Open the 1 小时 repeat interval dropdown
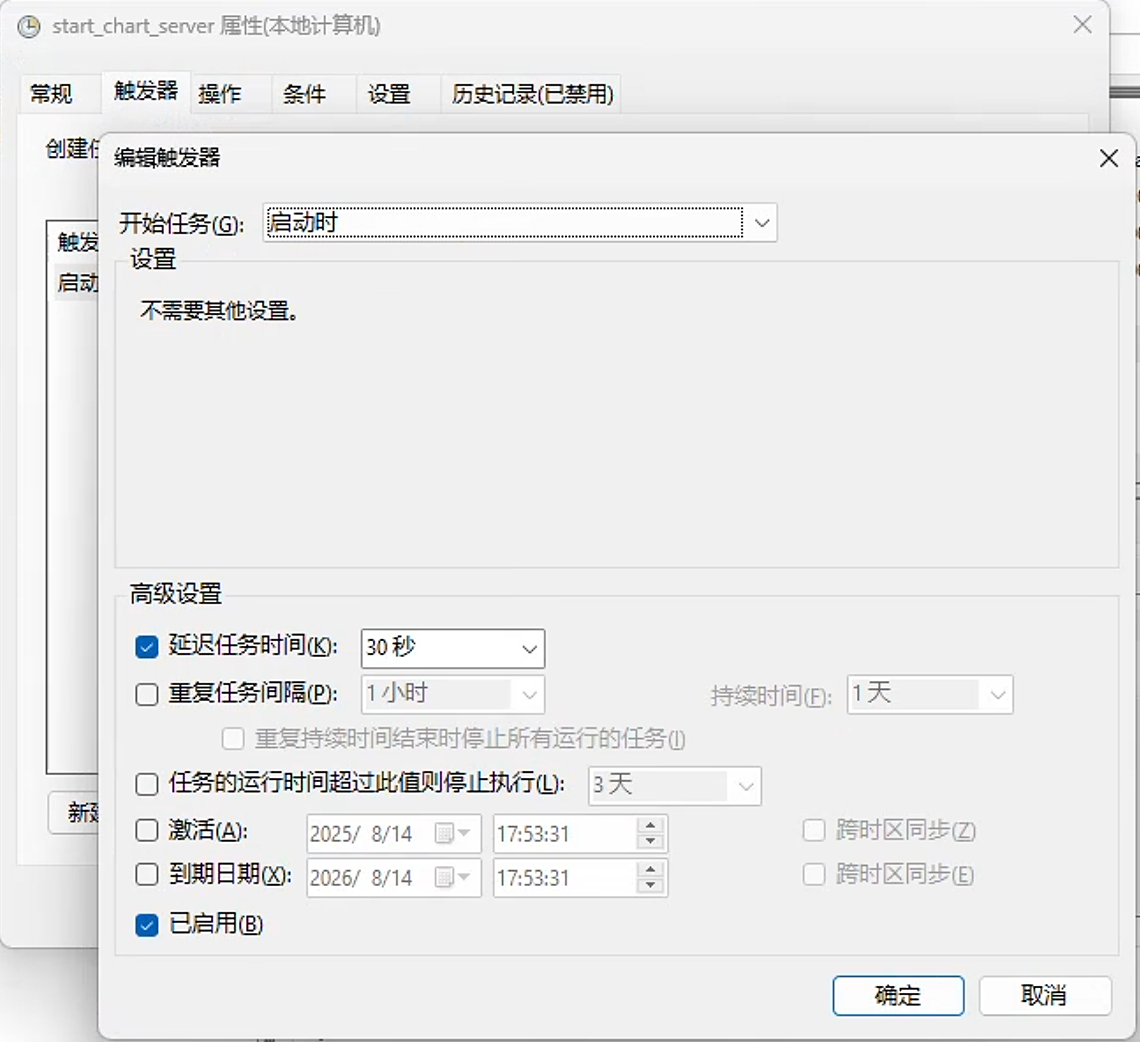The image size is (1140, 1042). pos(452,694)
